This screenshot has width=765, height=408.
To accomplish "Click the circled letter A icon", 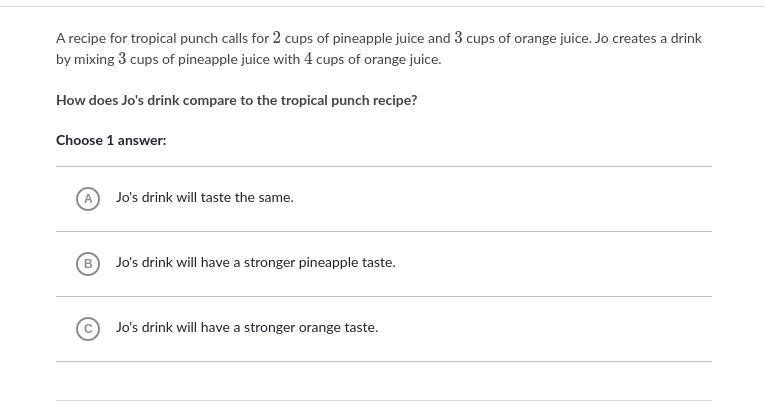I will click(88, 198).
